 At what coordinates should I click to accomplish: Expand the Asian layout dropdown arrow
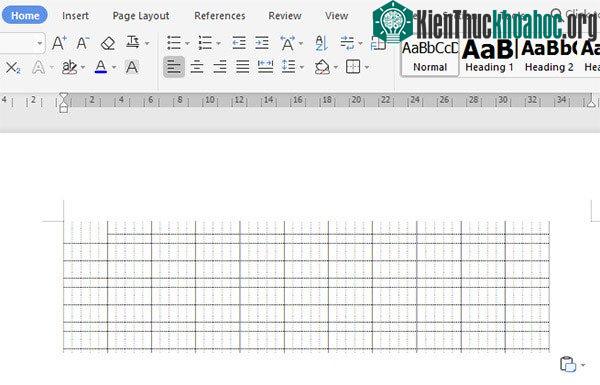[x=301, y=43]
